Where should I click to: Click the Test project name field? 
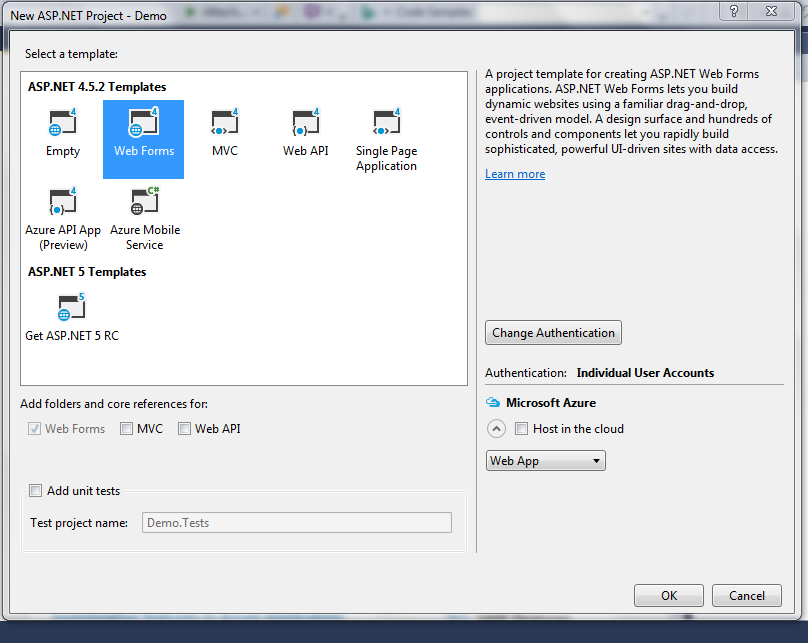(297, 522)
